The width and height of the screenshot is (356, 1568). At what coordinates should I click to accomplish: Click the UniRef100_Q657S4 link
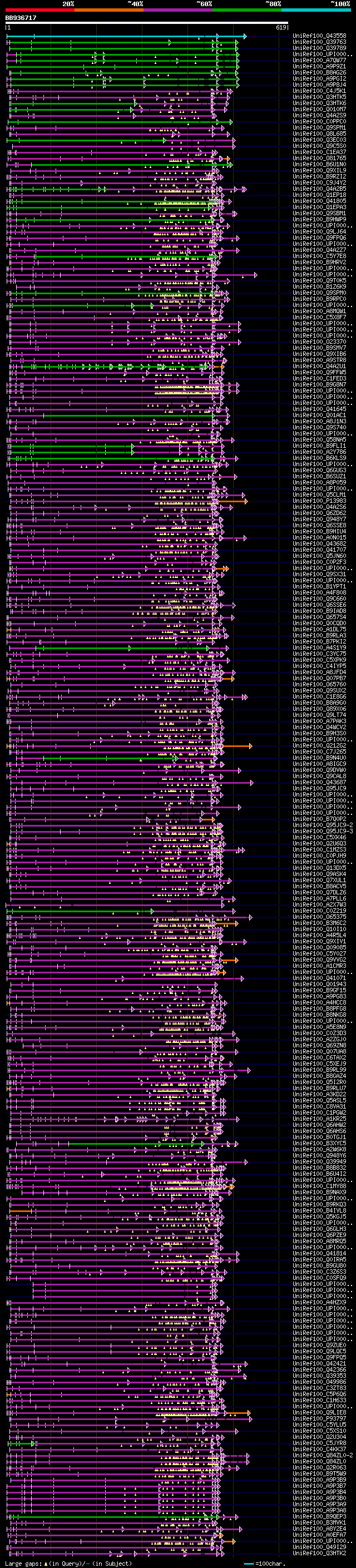click(x=319, y=617)
